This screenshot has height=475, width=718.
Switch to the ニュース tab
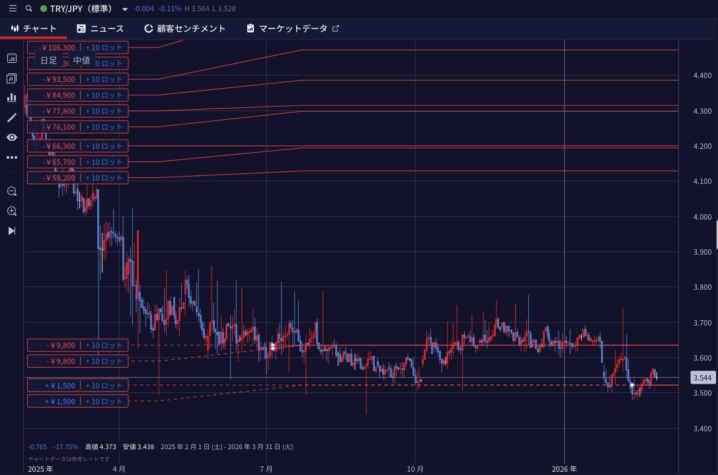coord(100,29)
